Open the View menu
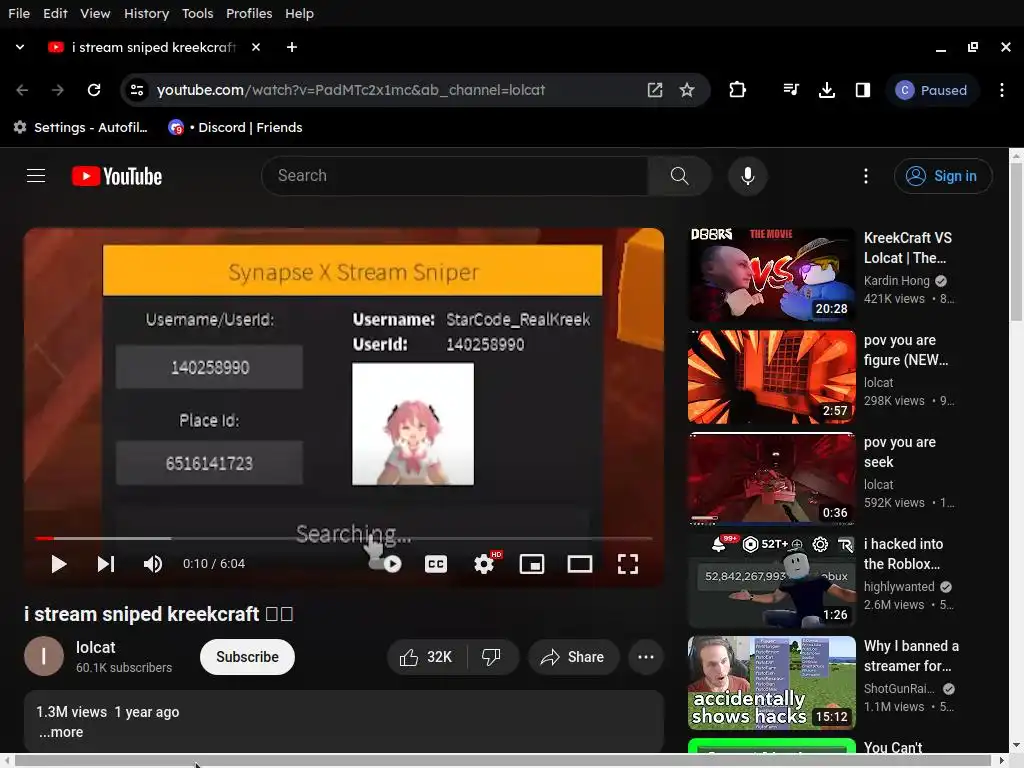Image resolution: width=1024 pixels, height=768 pixels. point(95,13)
